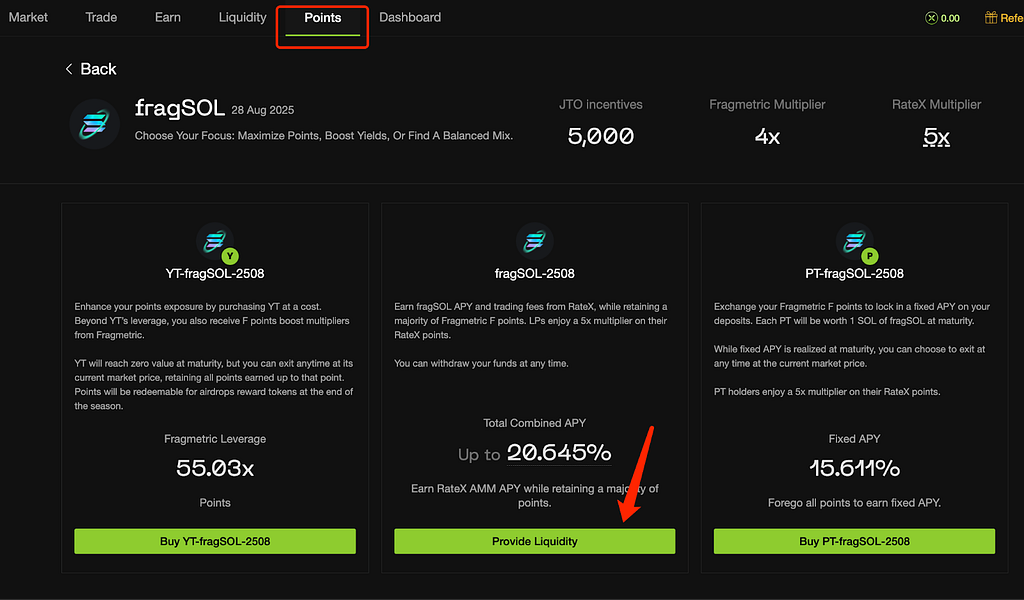Click the Total Combined APY label
The image size is (1024, 600).
(x=535, y=423)
